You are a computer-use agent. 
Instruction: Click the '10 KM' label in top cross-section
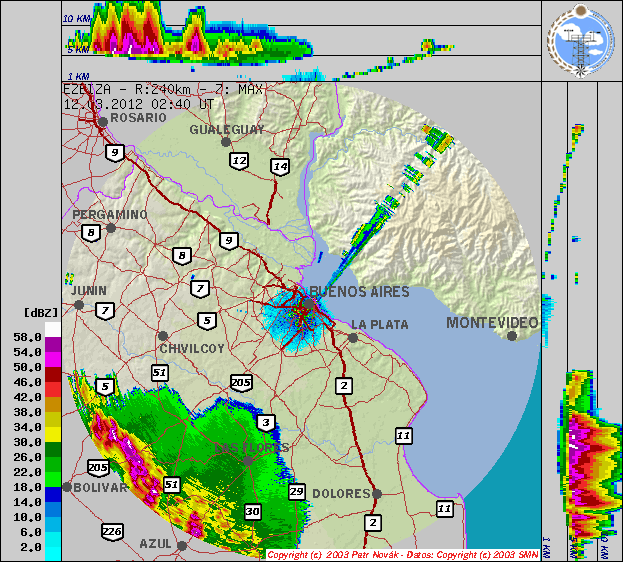(77, 19)
